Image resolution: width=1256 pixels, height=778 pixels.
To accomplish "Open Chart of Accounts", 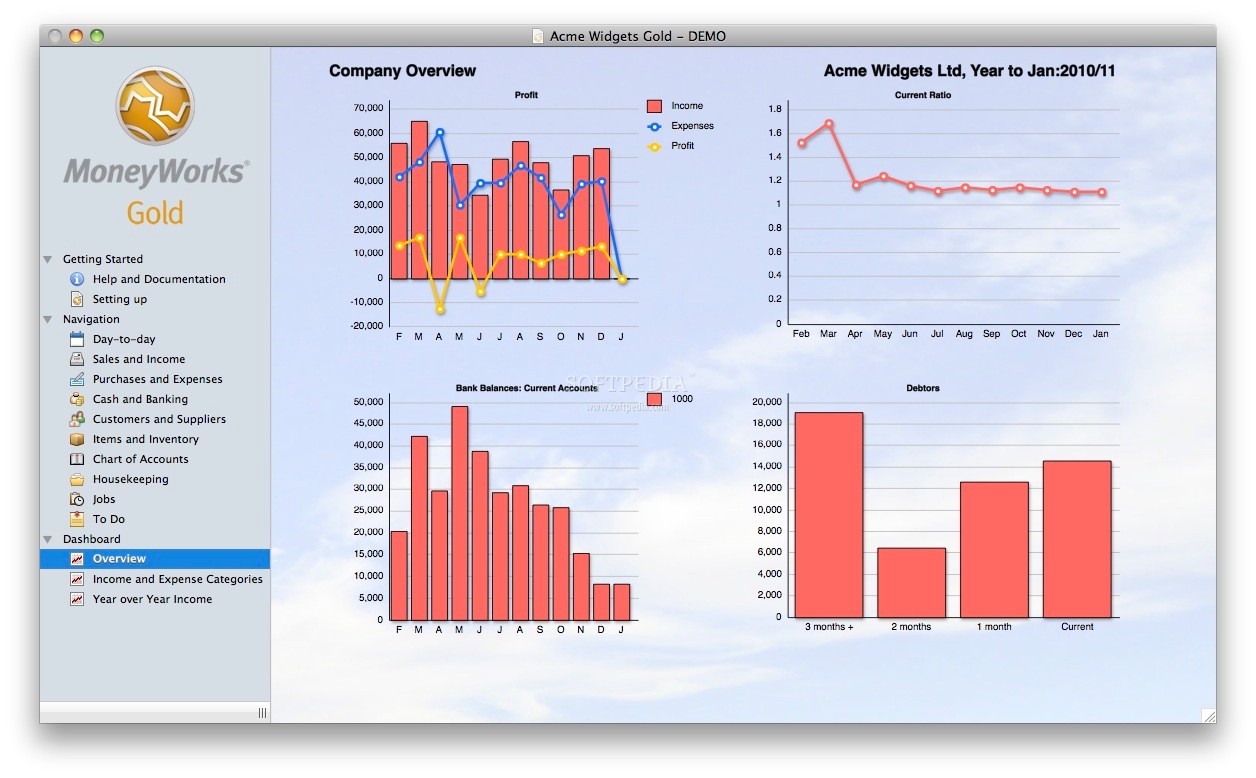I will pos(141,459).
